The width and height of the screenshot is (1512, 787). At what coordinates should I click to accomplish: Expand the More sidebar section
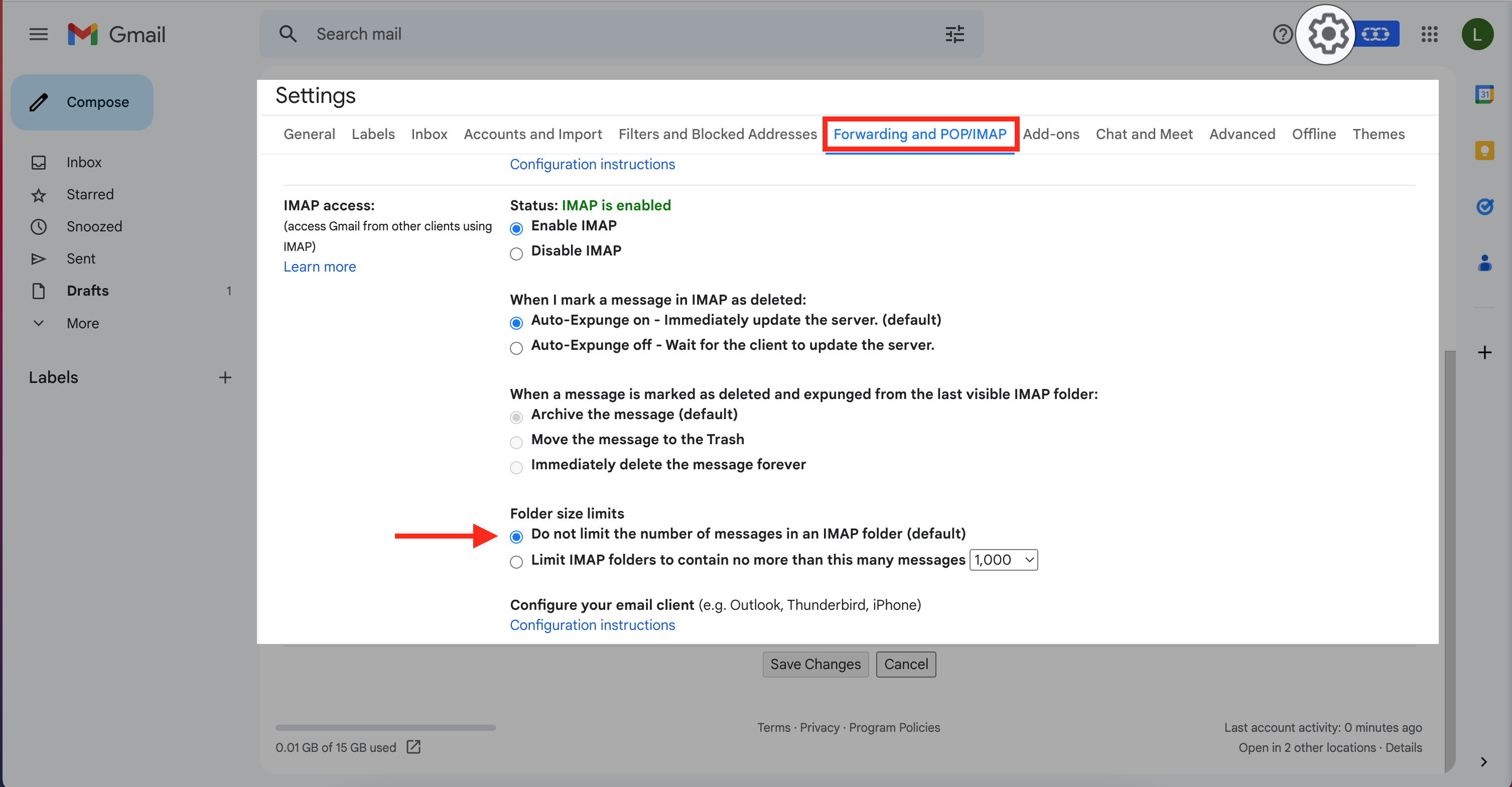pos(82,323)
